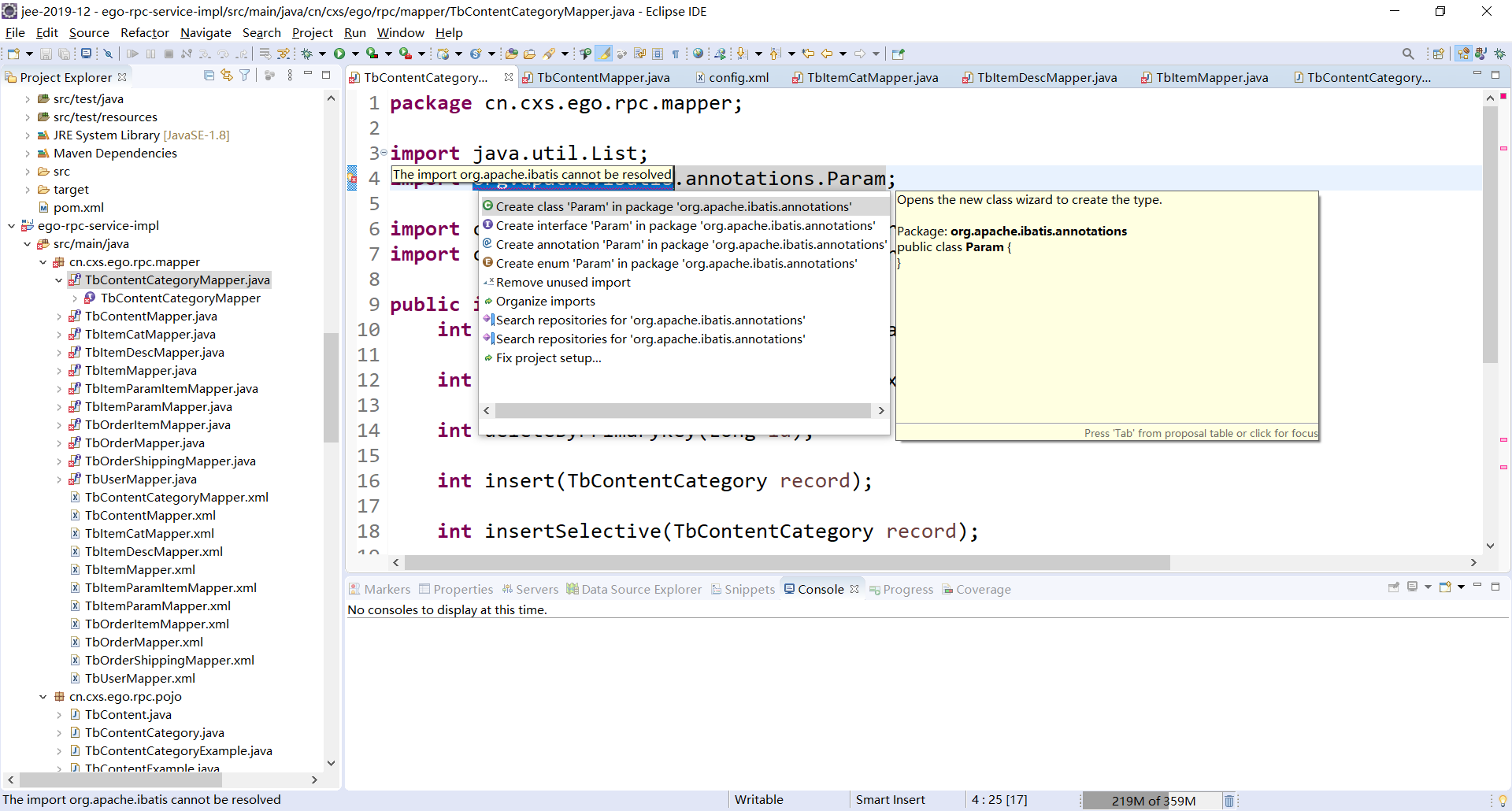
Task: Open the Source menu
Action: 89,32
